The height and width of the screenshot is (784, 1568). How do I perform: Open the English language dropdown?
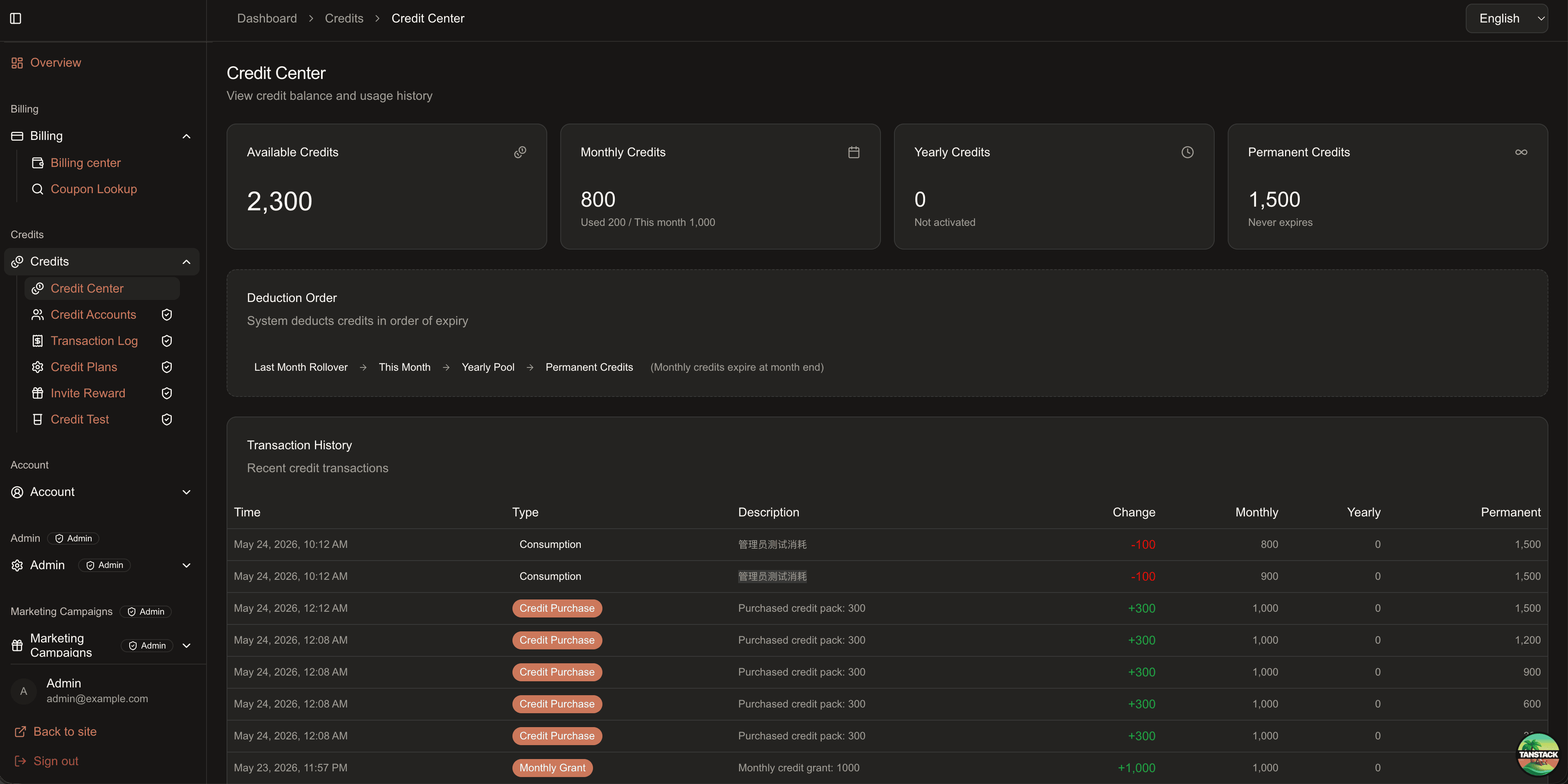1507,18
